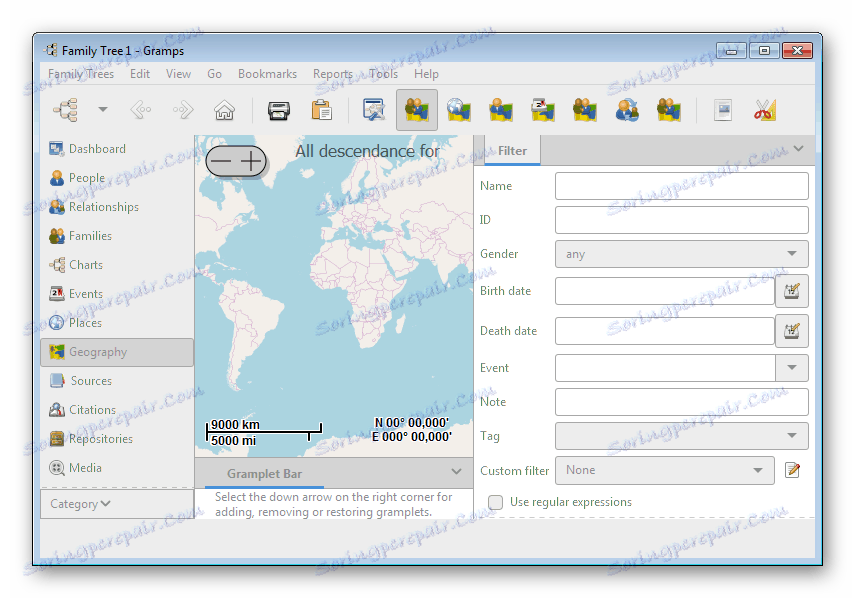
Task: Click the page sidebar icon in toolbar
Action: (723, 110)
